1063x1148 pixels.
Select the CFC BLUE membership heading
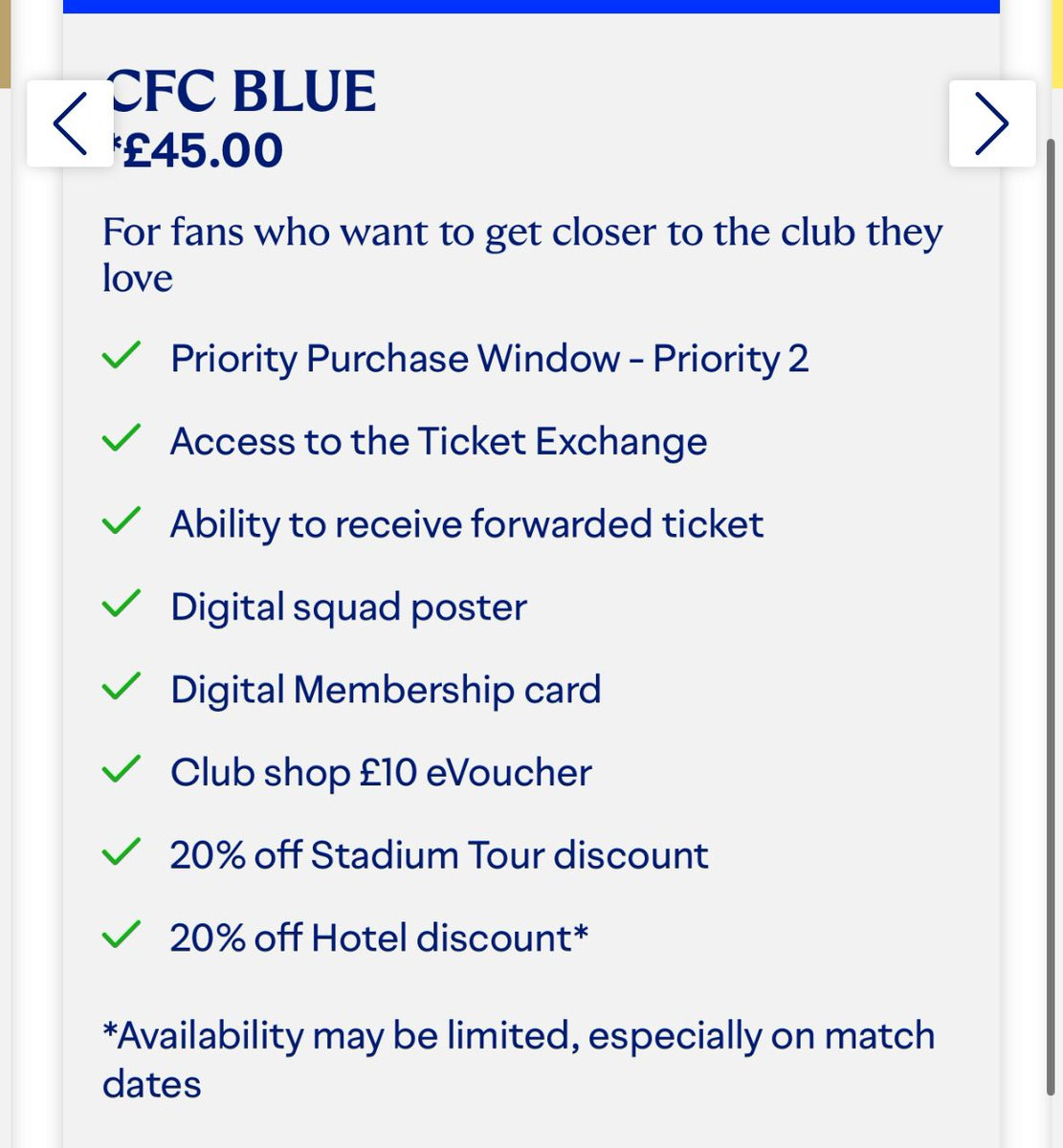click(241, 92)
